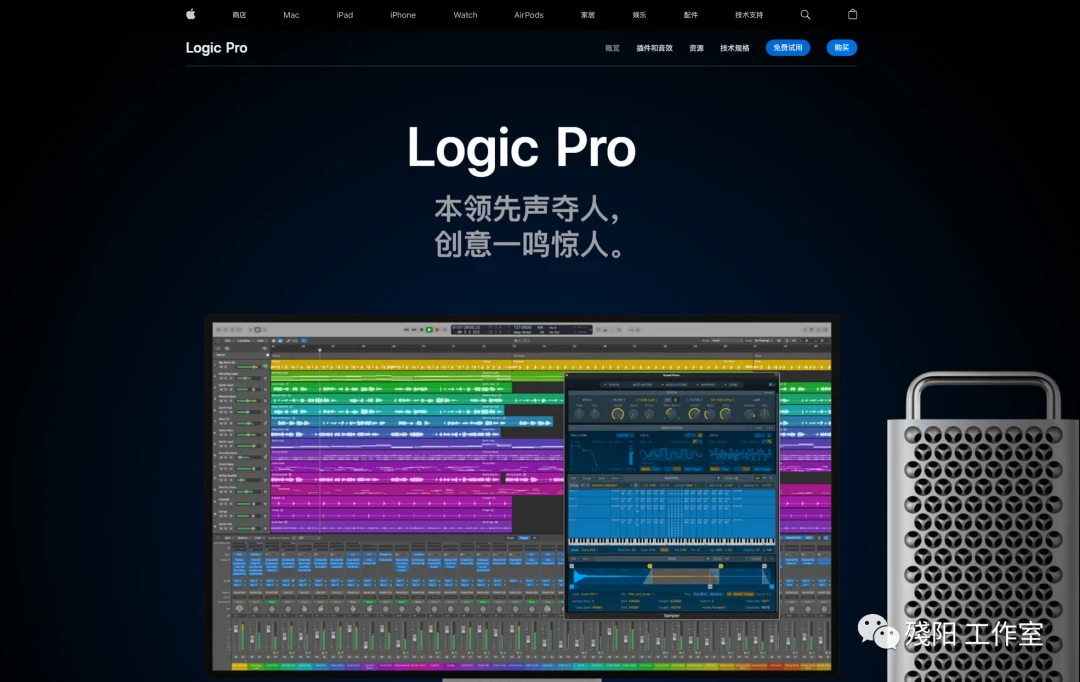
Task: Open the Apple logo home link
Action: click(191, 14)
